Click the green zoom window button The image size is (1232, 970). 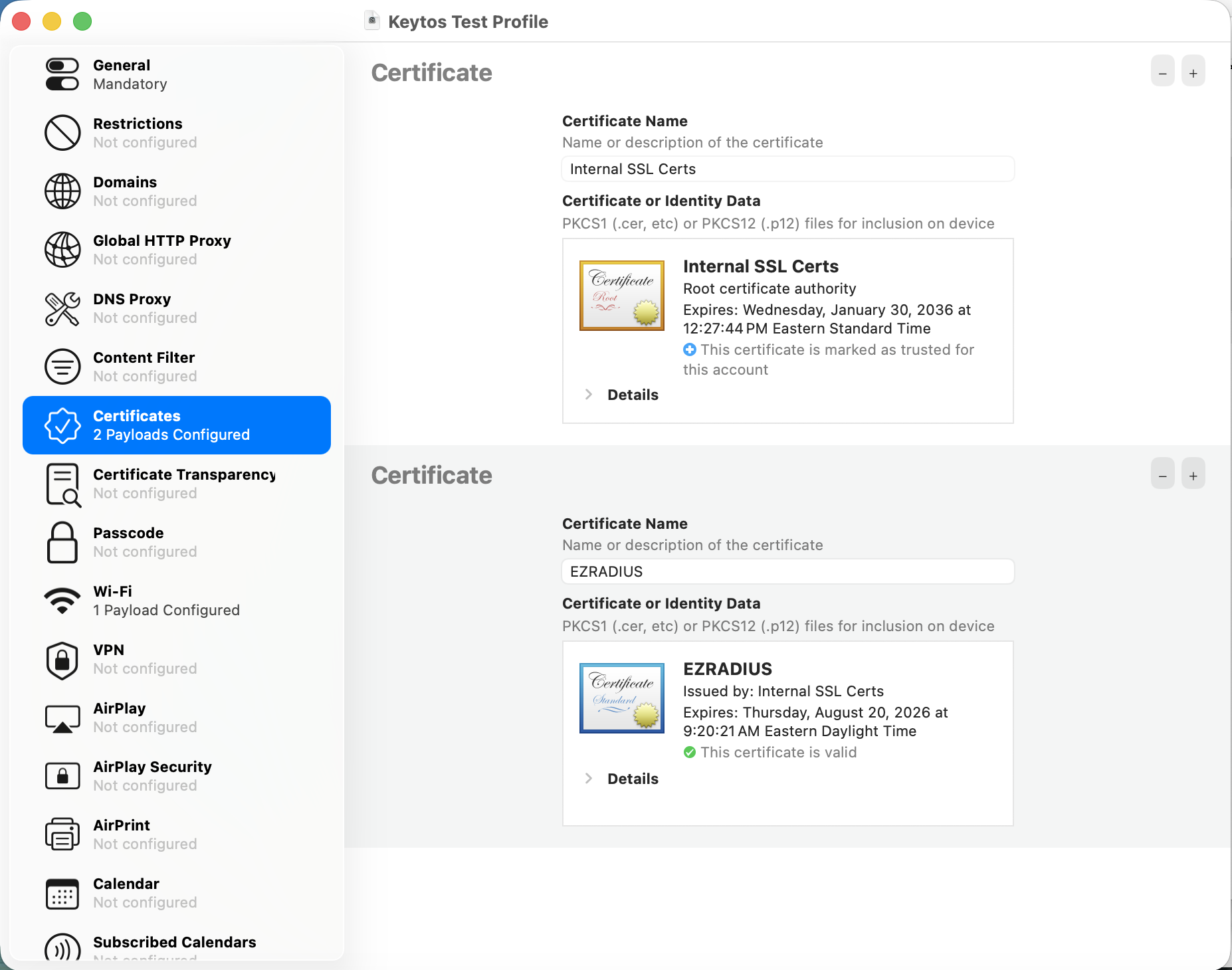pyautogui.click(x=82, y=21)
